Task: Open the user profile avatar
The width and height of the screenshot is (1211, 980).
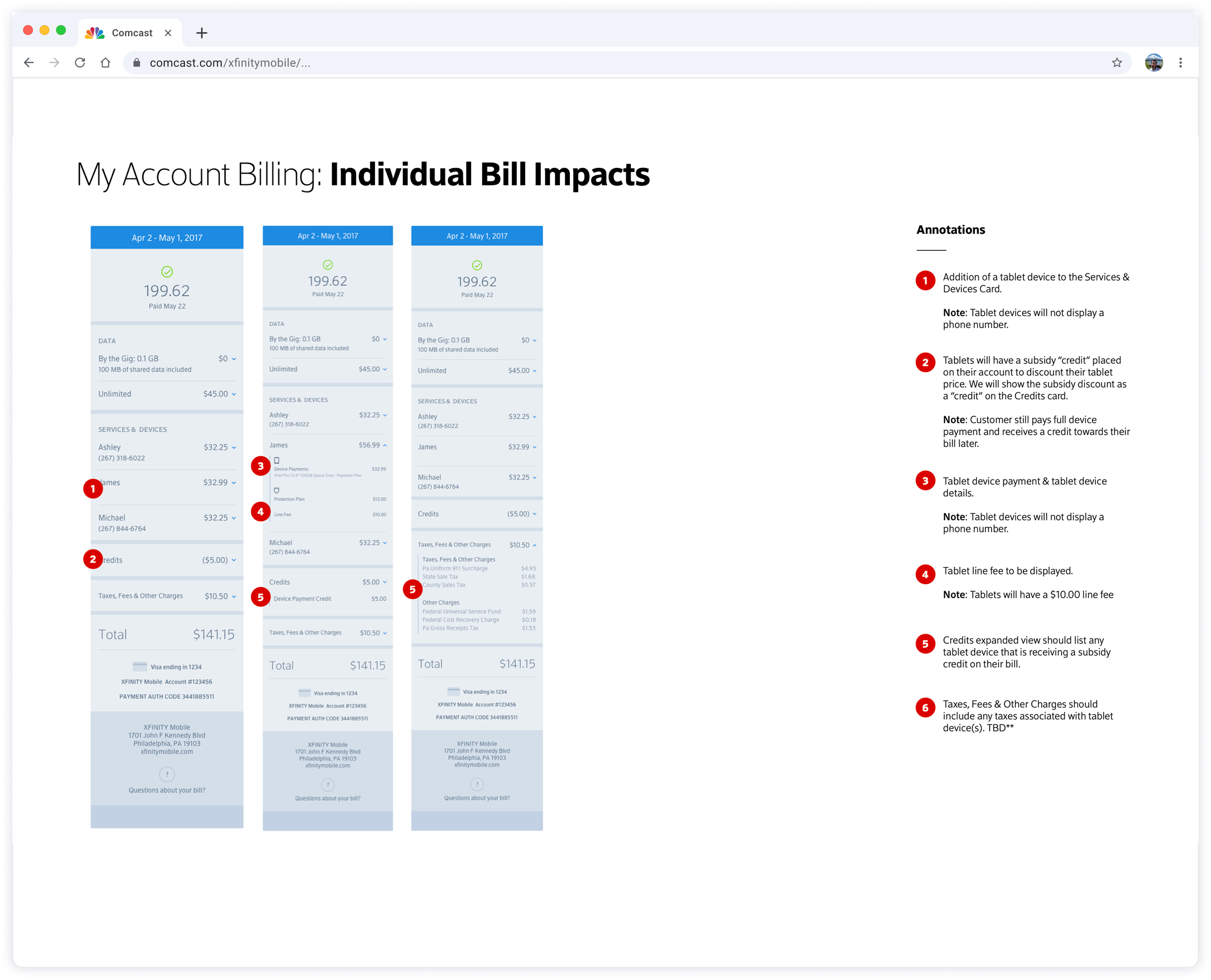Action: [x=1154, y=63]
